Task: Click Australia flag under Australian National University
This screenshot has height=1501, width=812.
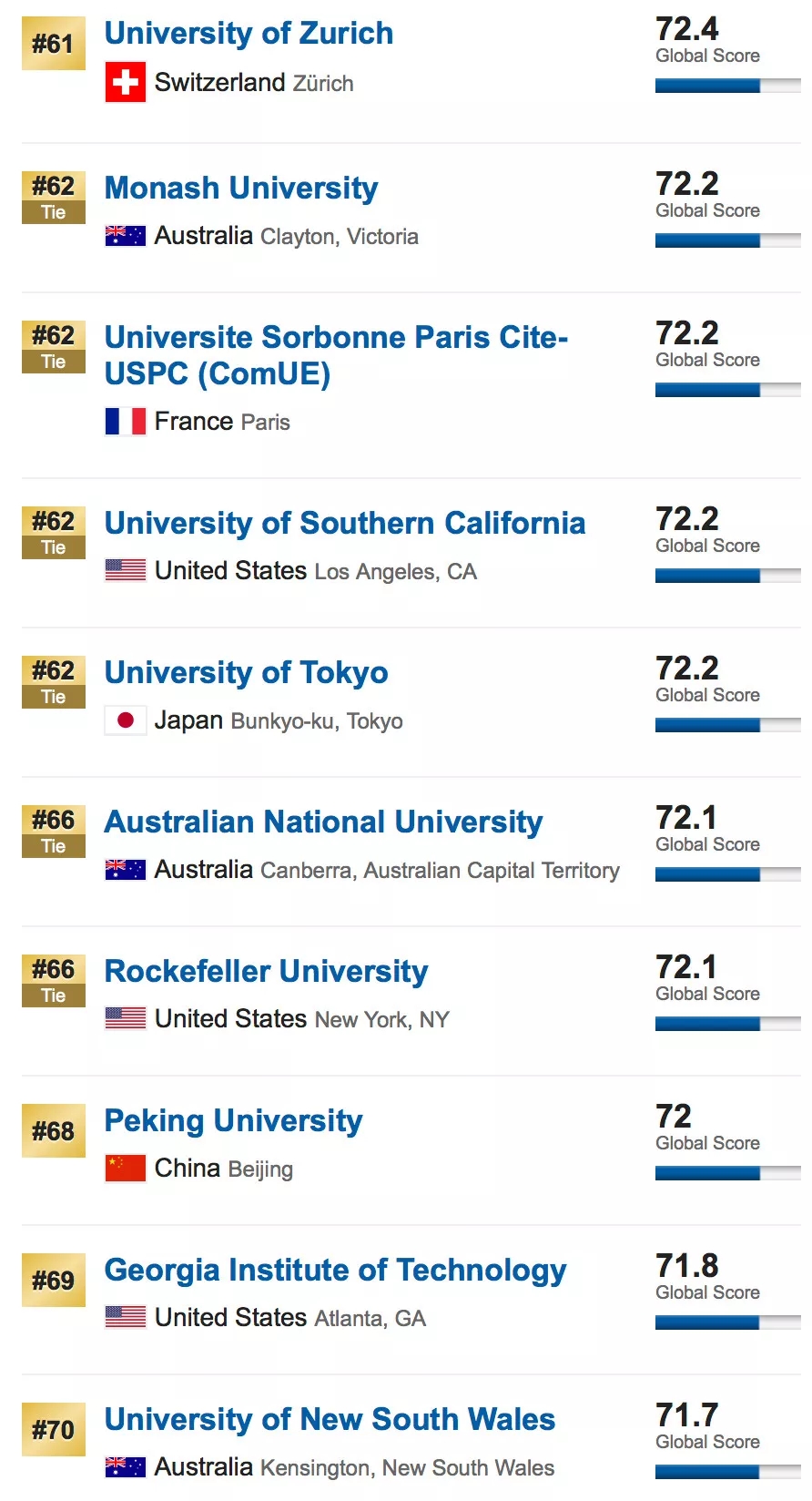Action: (126, 870)
